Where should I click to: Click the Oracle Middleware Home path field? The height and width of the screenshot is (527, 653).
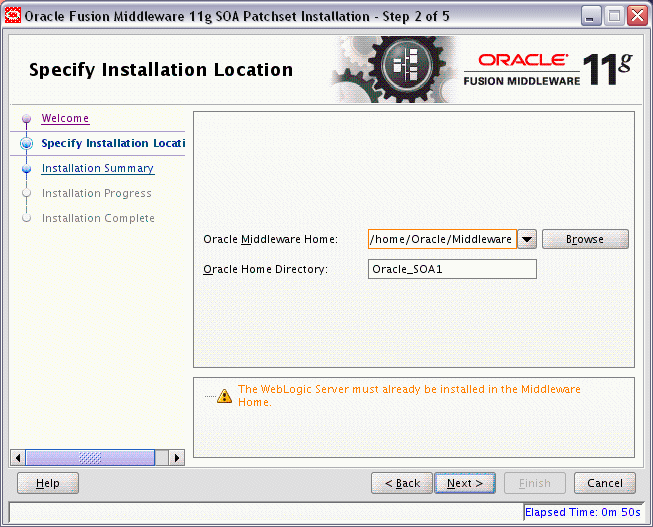[442, 239]
